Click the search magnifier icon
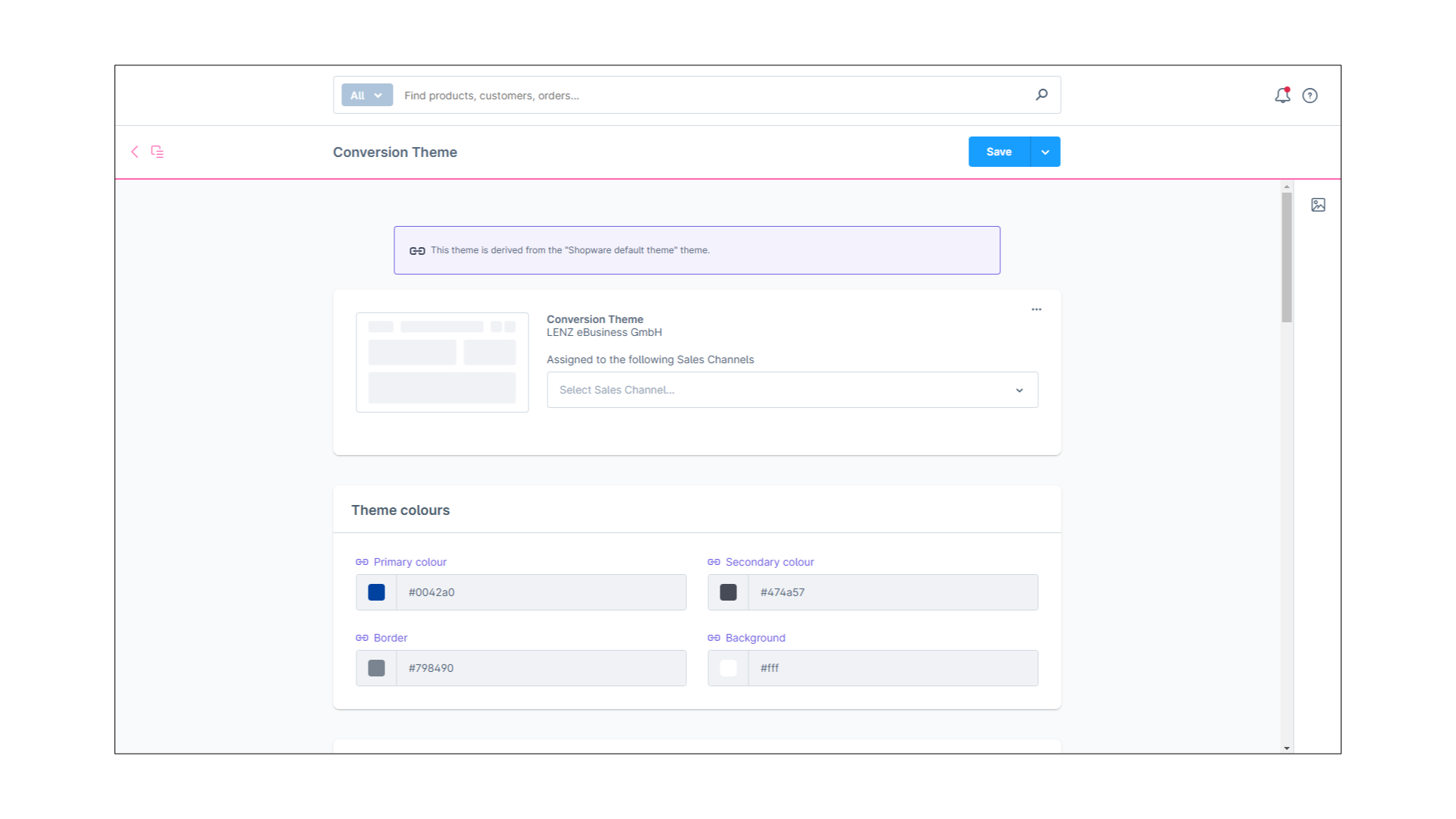The height and width of the screenshot is (819, 1456). pyautogui.click(x=1042, y=95)
